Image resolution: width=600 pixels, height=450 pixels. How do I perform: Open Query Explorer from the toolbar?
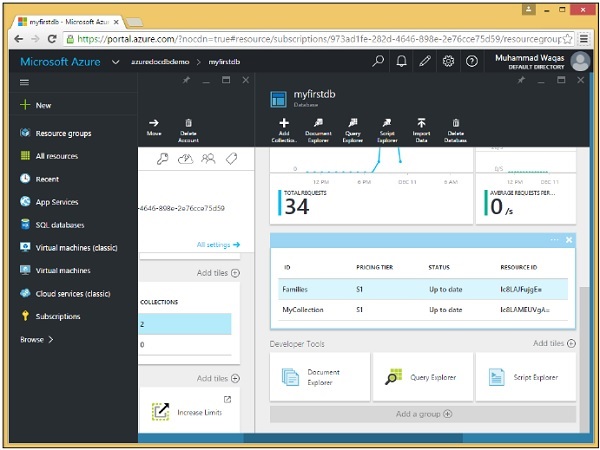352,130
